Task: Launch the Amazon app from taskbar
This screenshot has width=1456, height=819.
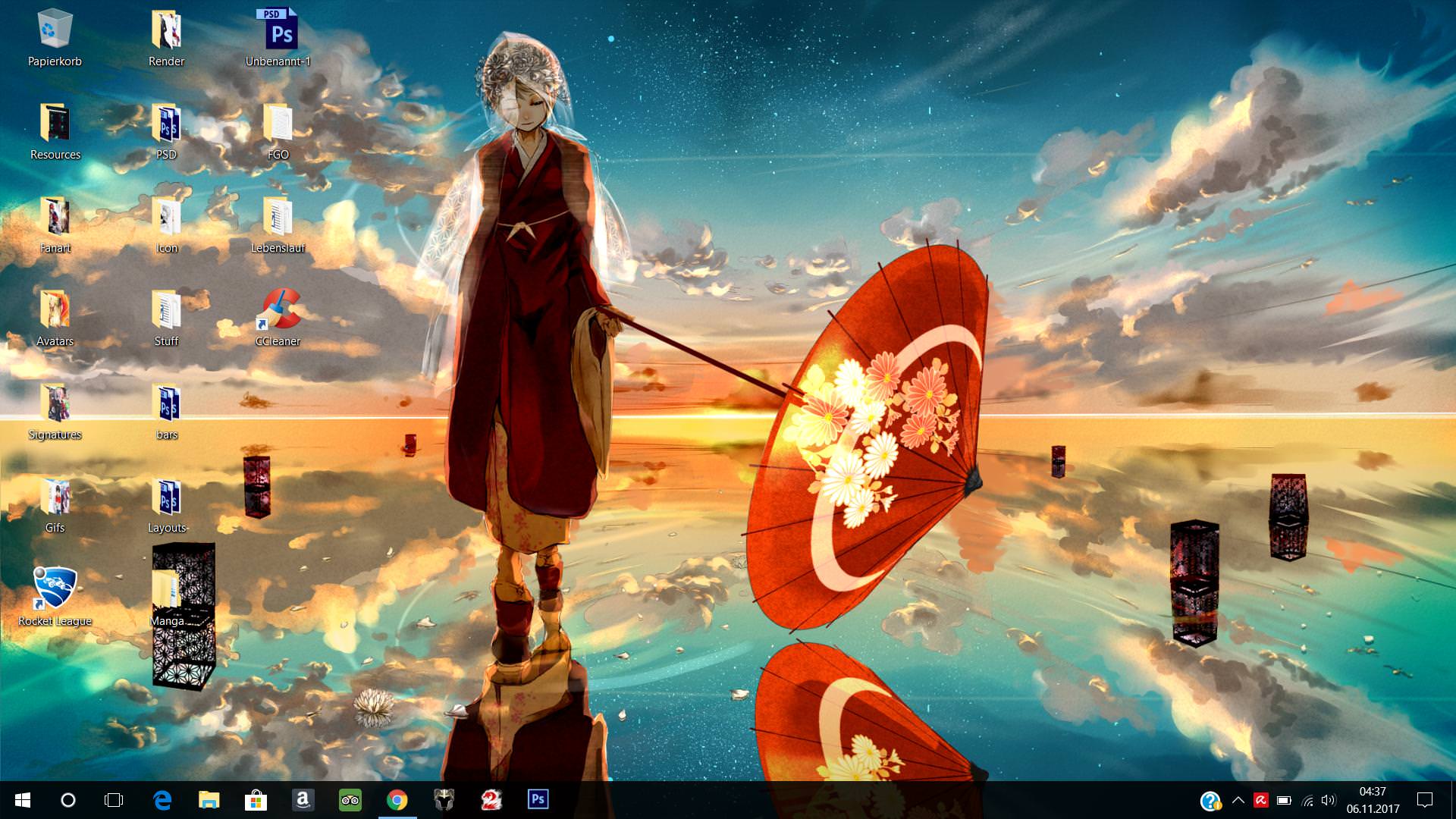Action: [303, 800]
